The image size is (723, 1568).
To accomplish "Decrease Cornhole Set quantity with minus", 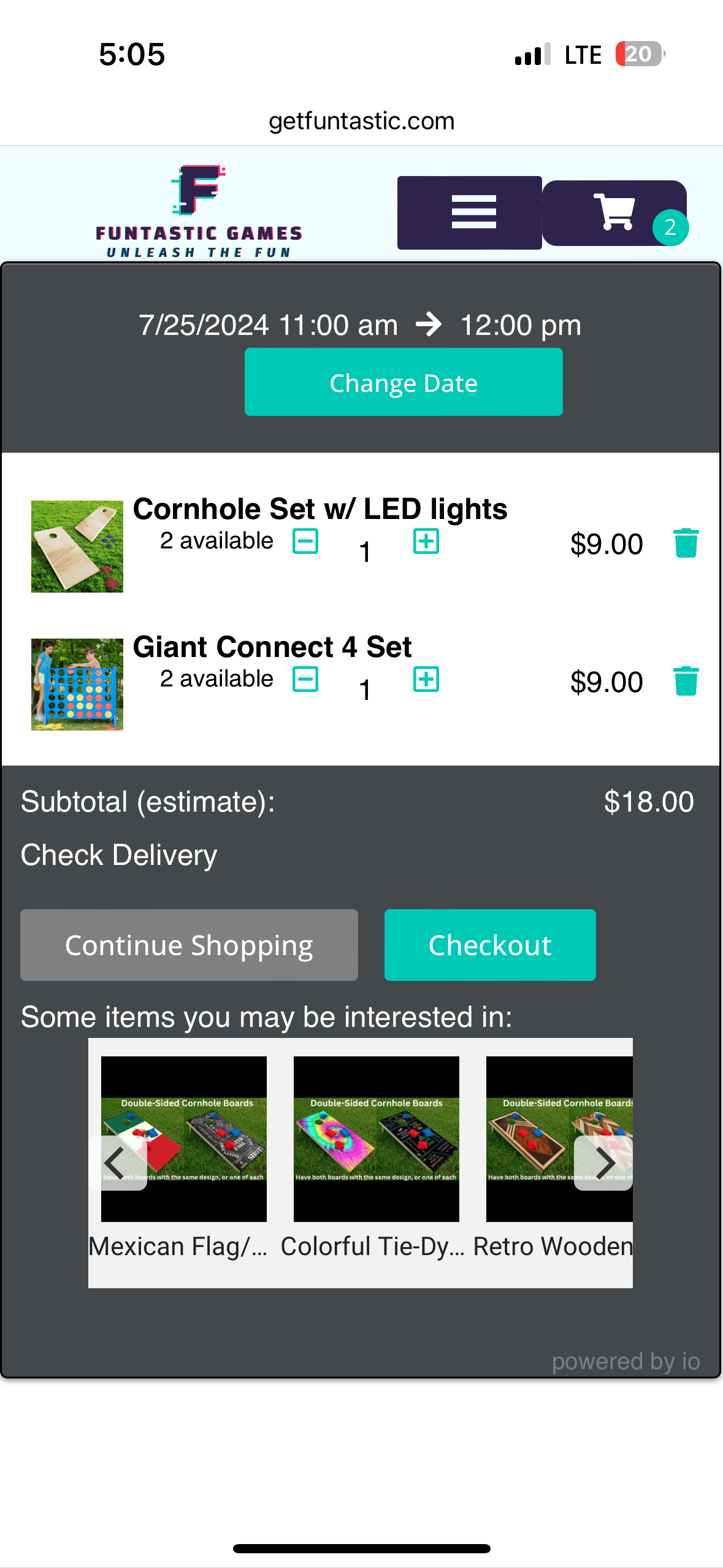I will 305,541.
